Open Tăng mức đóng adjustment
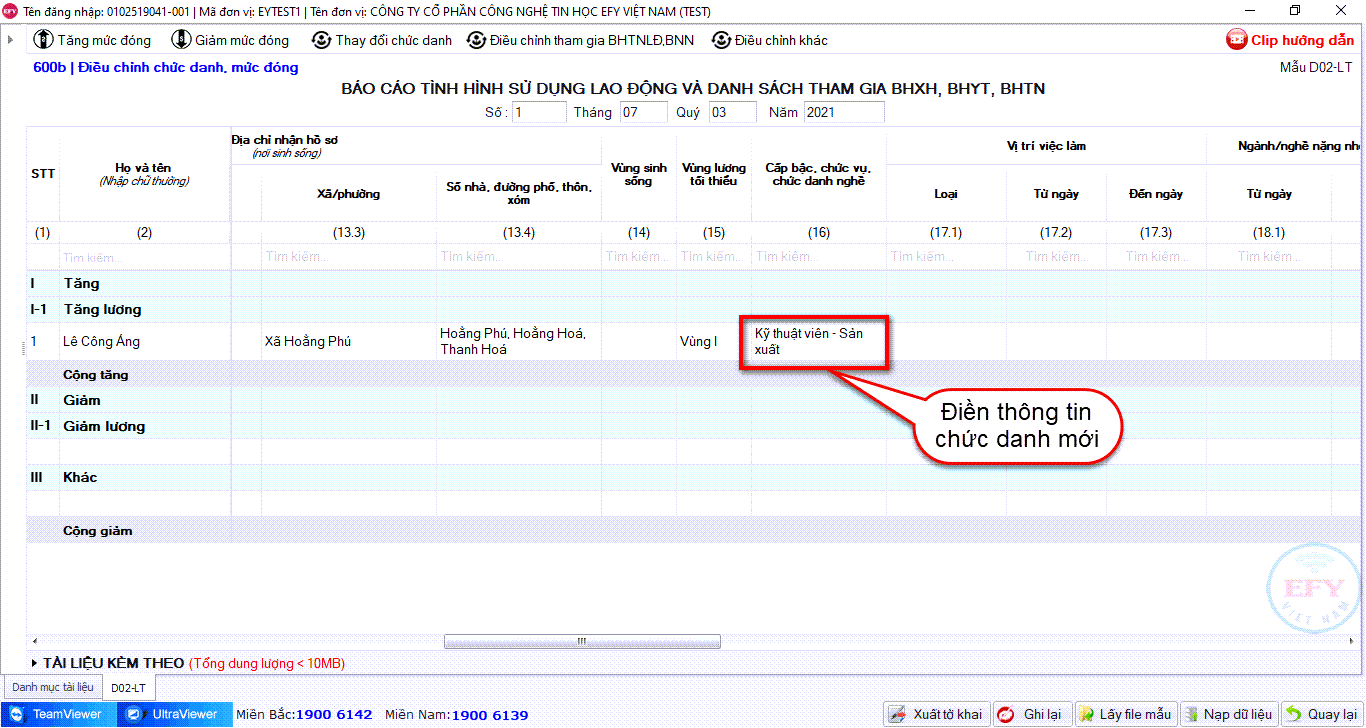The width and height of the screenshot is (1366, 728). coord(92,40)
